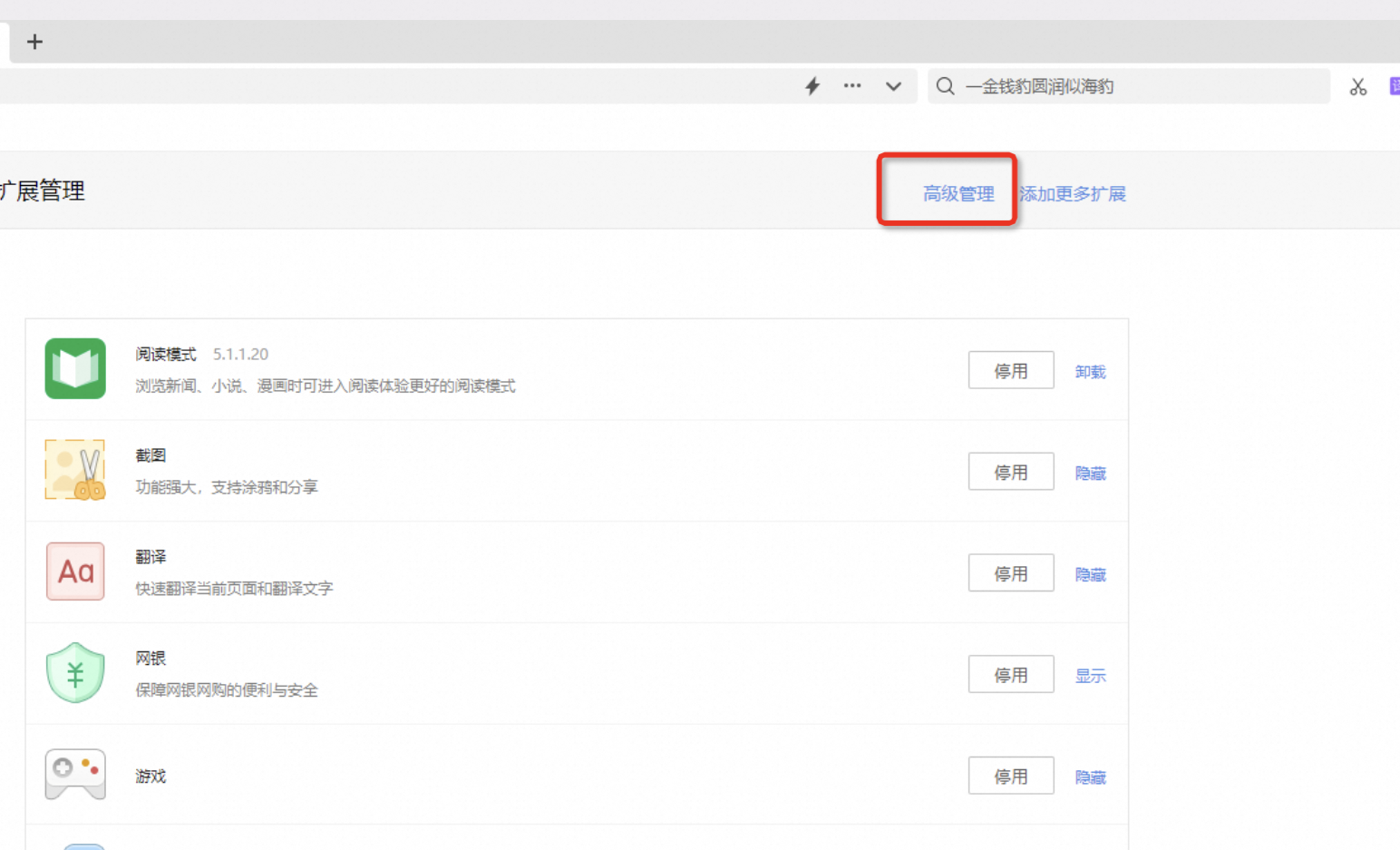Select the 截图 extension name

tap(151, 455)
